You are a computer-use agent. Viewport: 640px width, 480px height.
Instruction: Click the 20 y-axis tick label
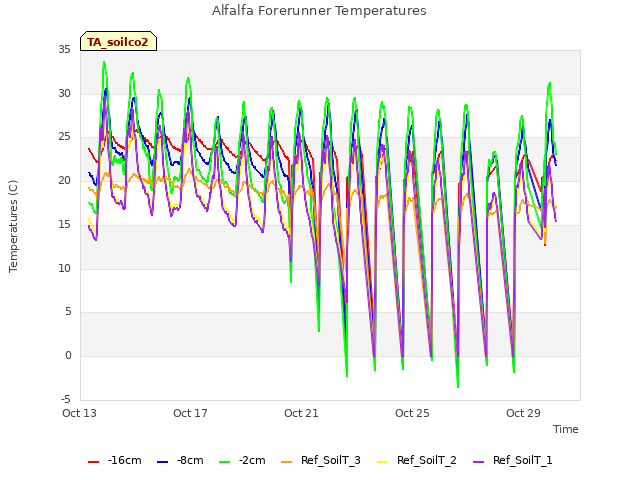click(x=64, y=180)
